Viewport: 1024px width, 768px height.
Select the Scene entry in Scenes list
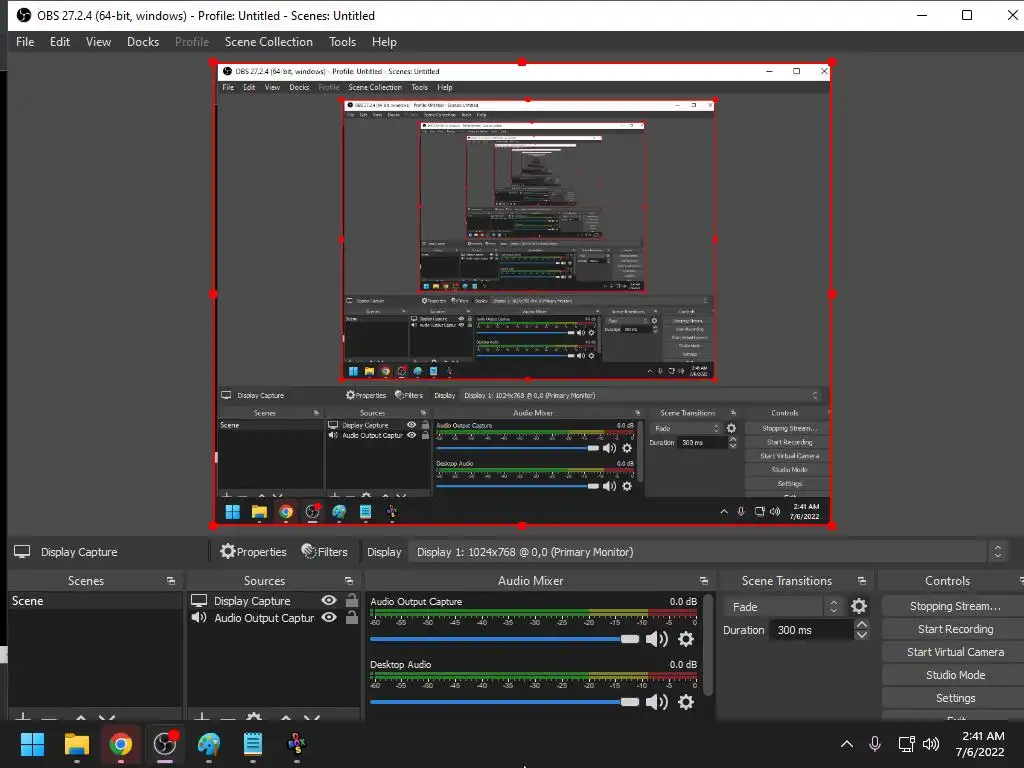(x=95, y=601)
